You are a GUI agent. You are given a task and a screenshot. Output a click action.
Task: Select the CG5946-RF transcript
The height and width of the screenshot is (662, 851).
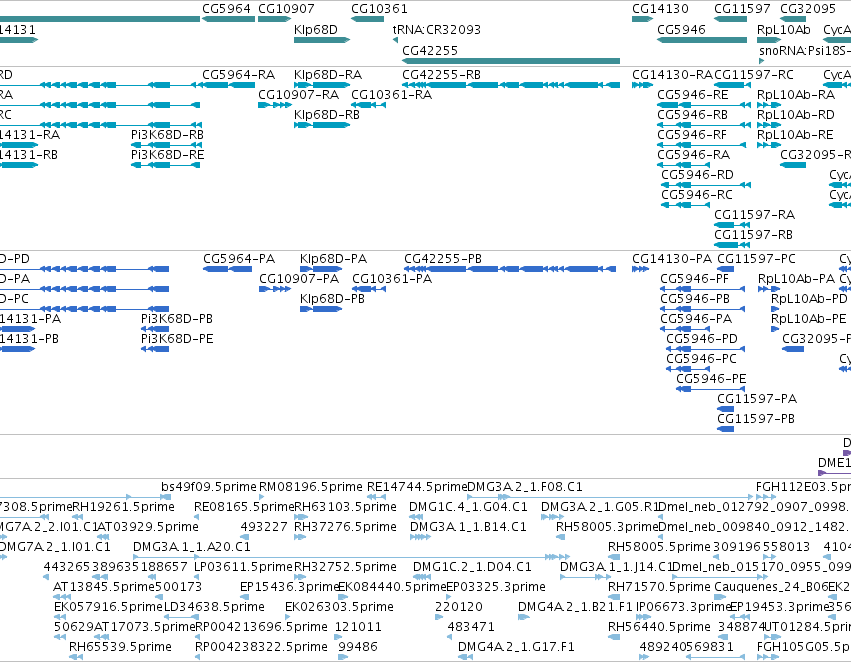pyautogui.click(x=702, y=145)
